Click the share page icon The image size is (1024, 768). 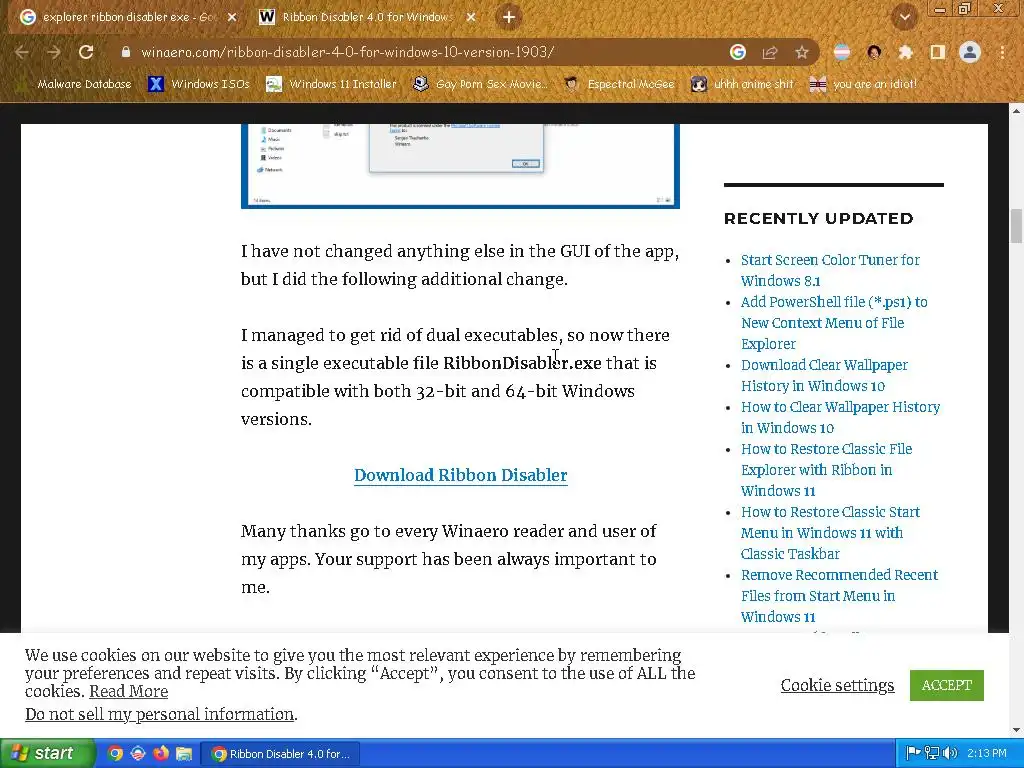770,52
